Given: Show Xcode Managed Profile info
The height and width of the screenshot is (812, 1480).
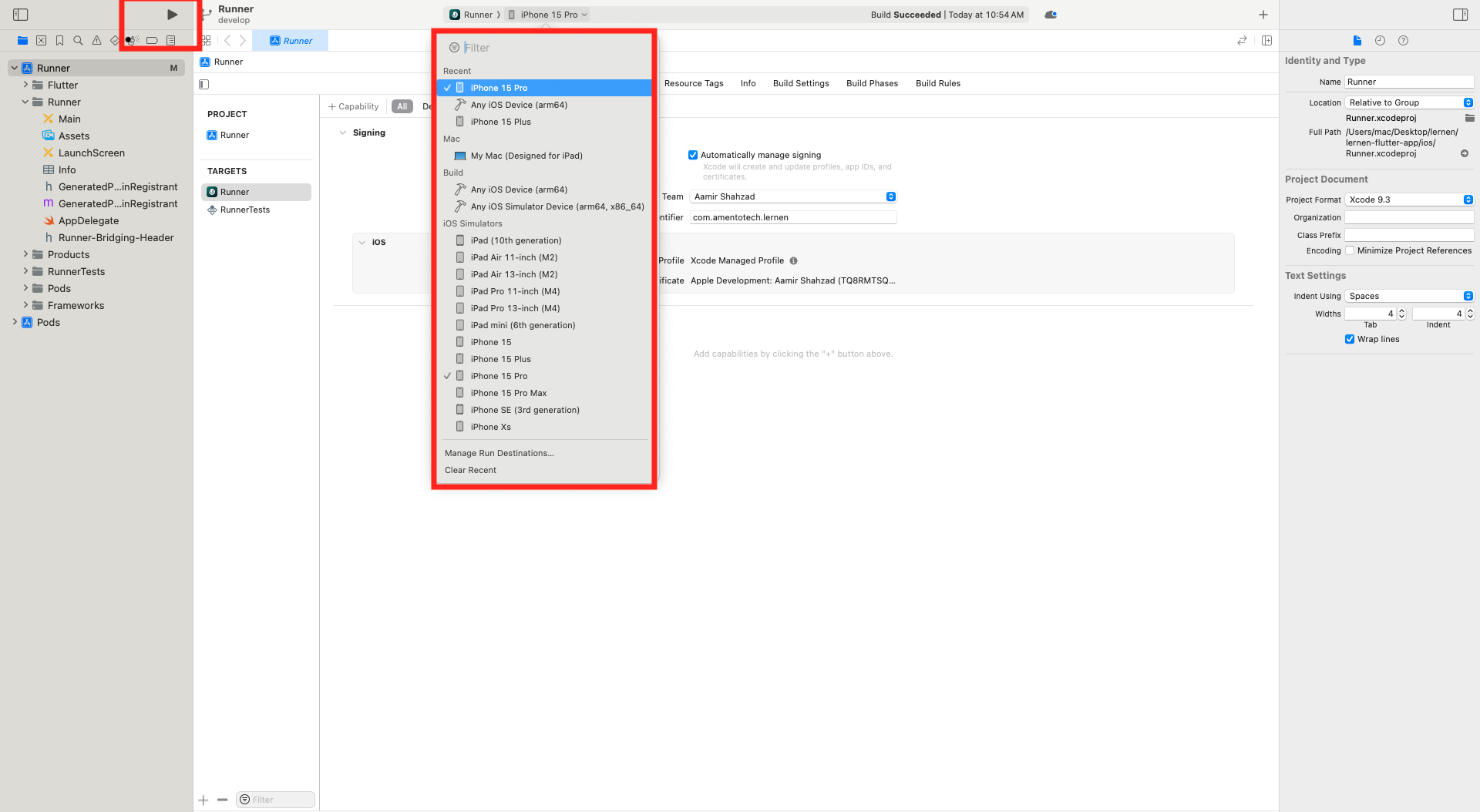Looking at the screenshot, I should 793,260.
